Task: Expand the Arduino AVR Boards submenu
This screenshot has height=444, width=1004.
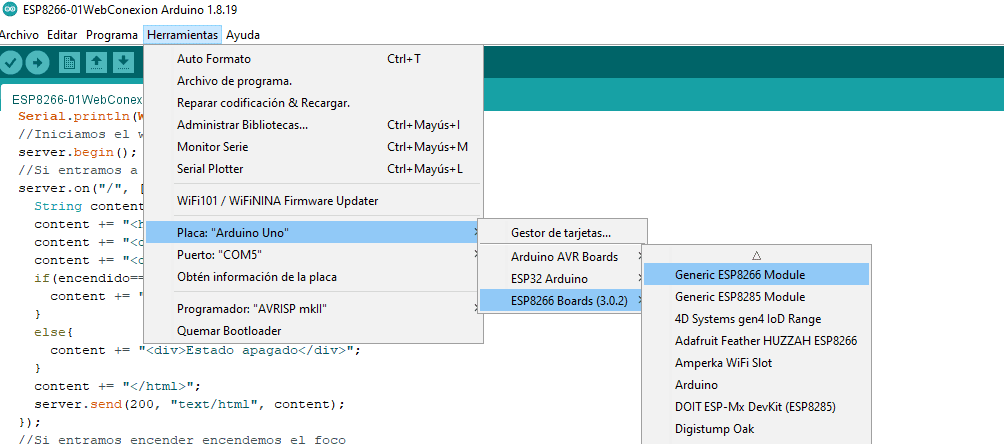Action: (x=563, y=257)
